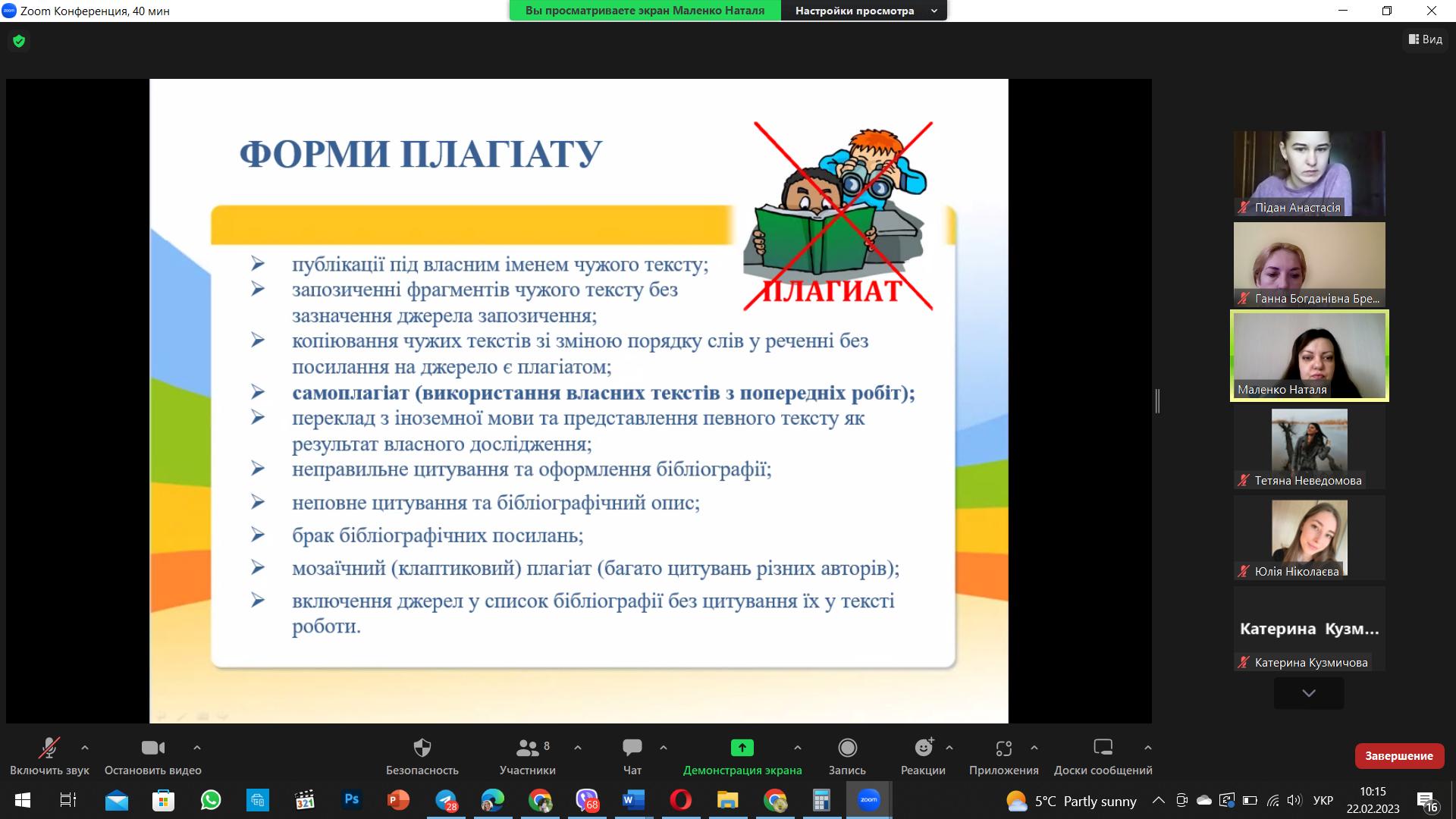This screenshot has height=819, width=1456.
Task: Open the Вид view menu
Action: [1426, 39]
